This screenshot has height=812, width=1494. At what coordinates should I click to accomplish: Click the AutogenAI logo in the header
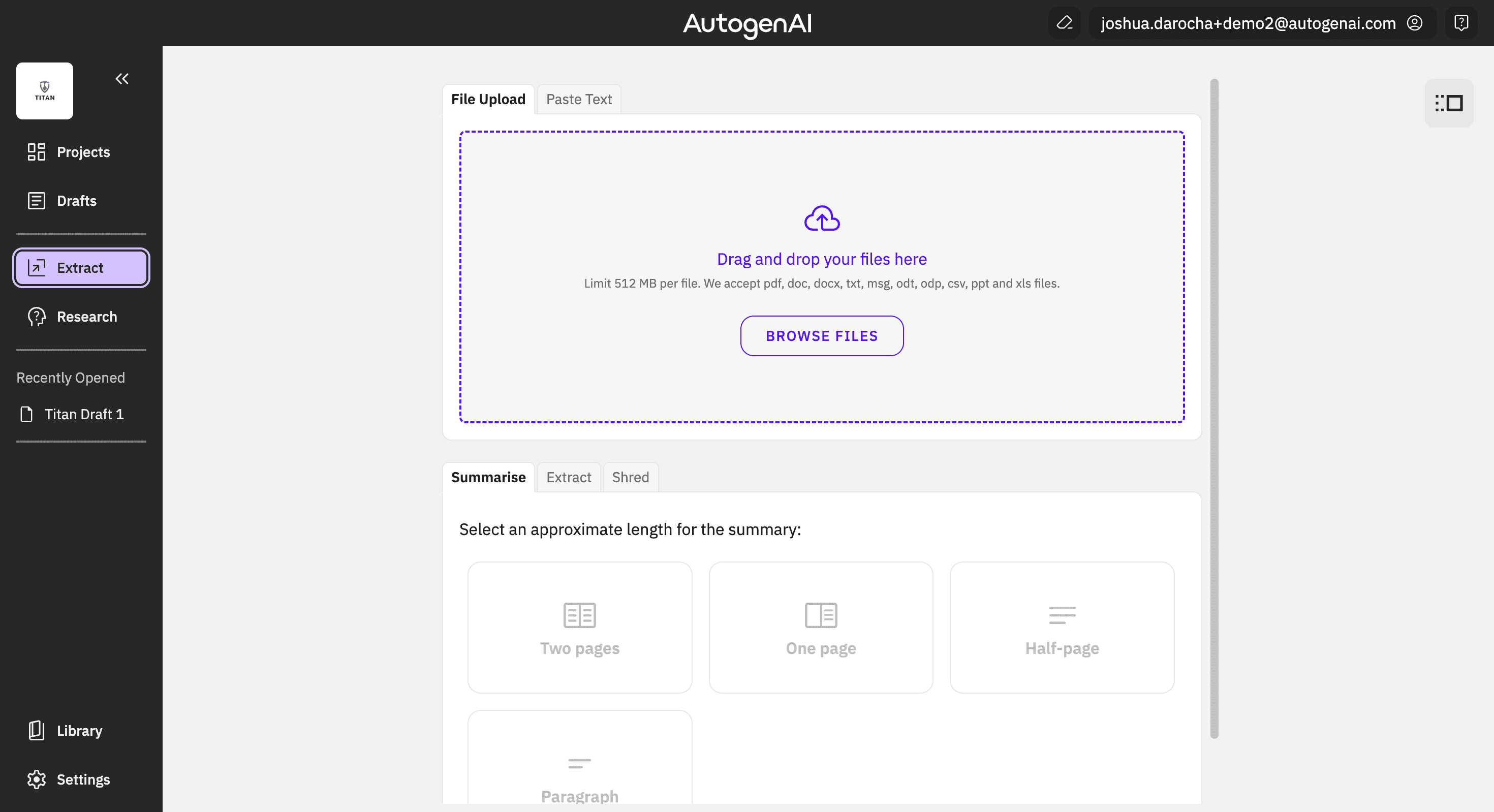click(x=747, y=24)
